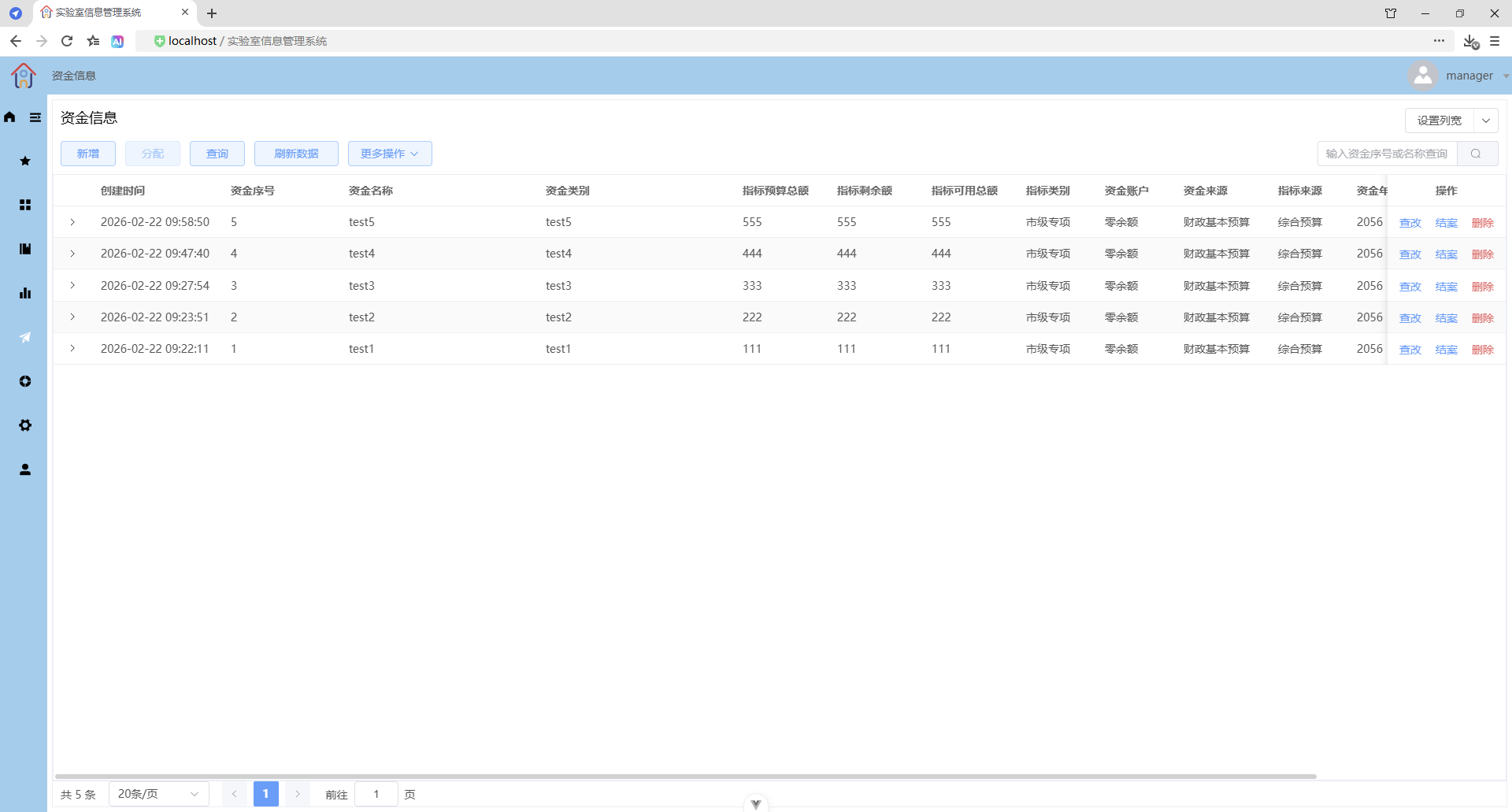
Task: Click 删除 for the test5 row
Action: pos(1483,223)
